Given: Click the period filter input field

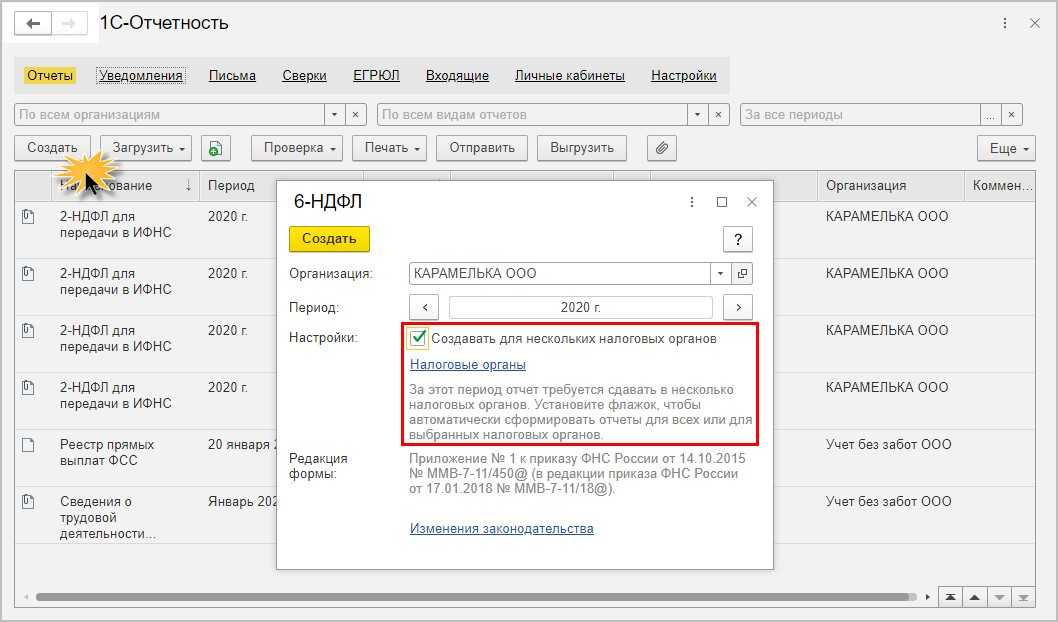Looking at the screenshot, I should click(x=860, y=115).
